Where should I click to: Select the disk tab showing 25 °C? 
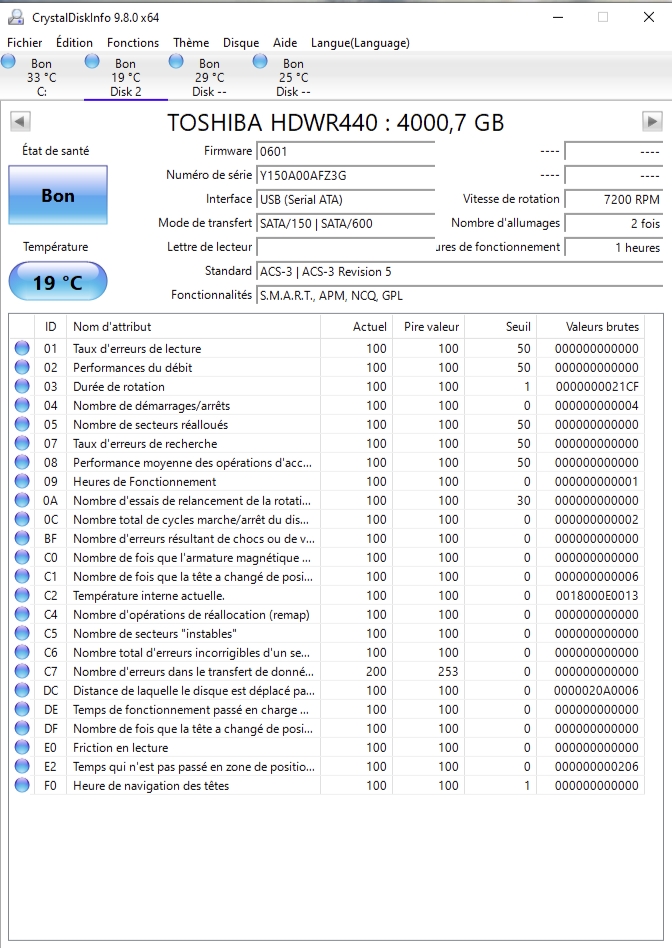click(293, 77)
